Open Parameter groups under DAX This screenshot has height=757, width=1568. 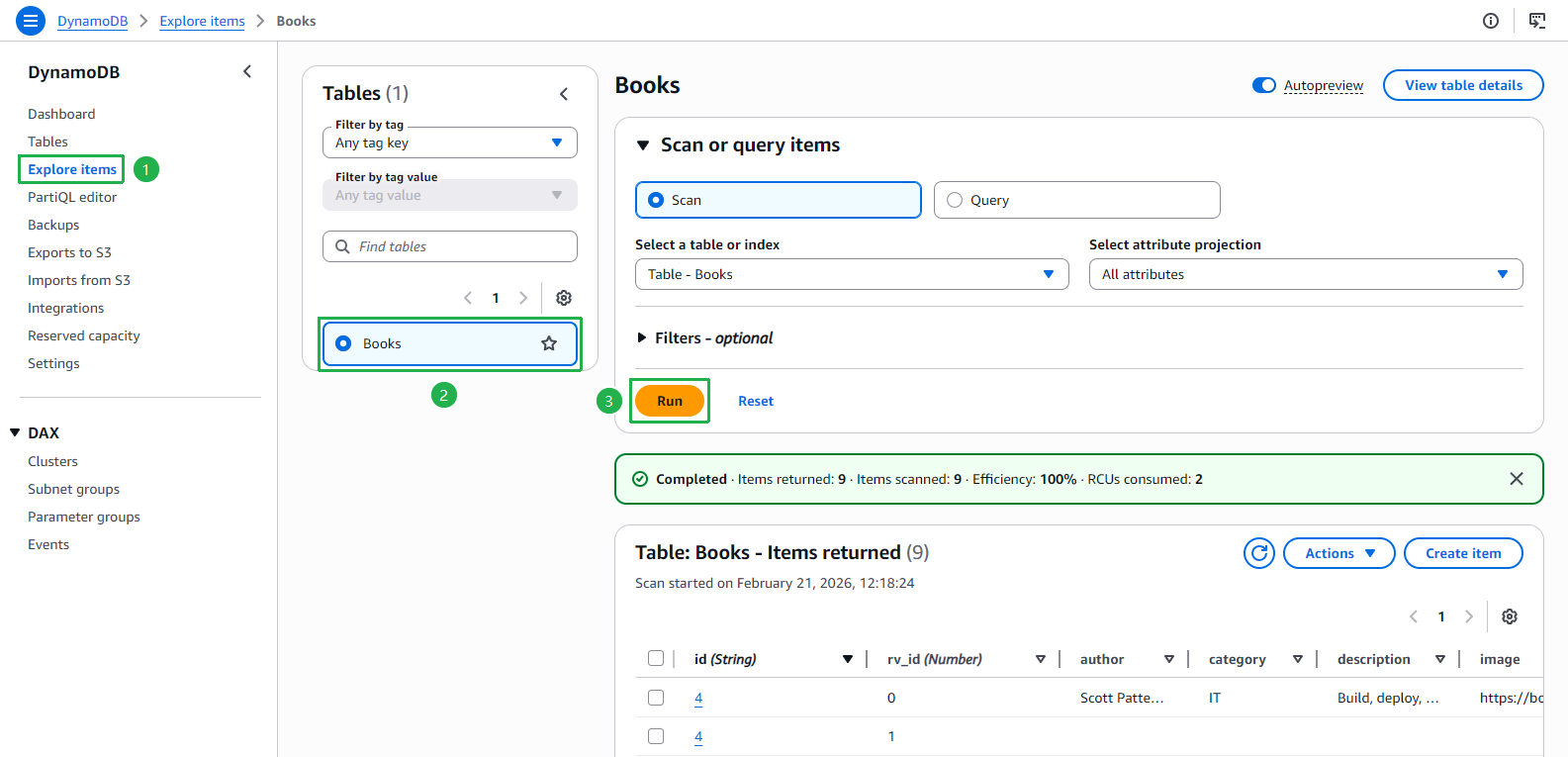click(84, 517)
